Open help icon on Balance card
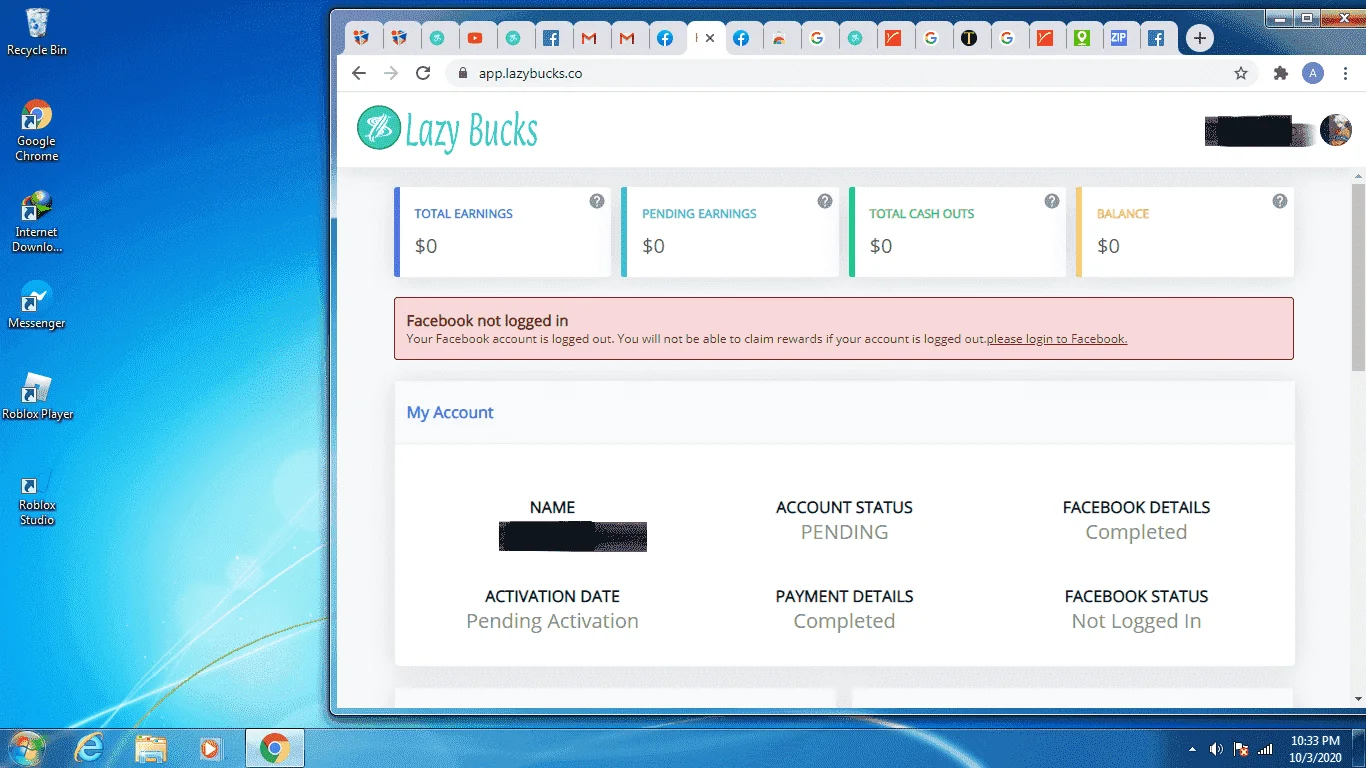 1280,201
